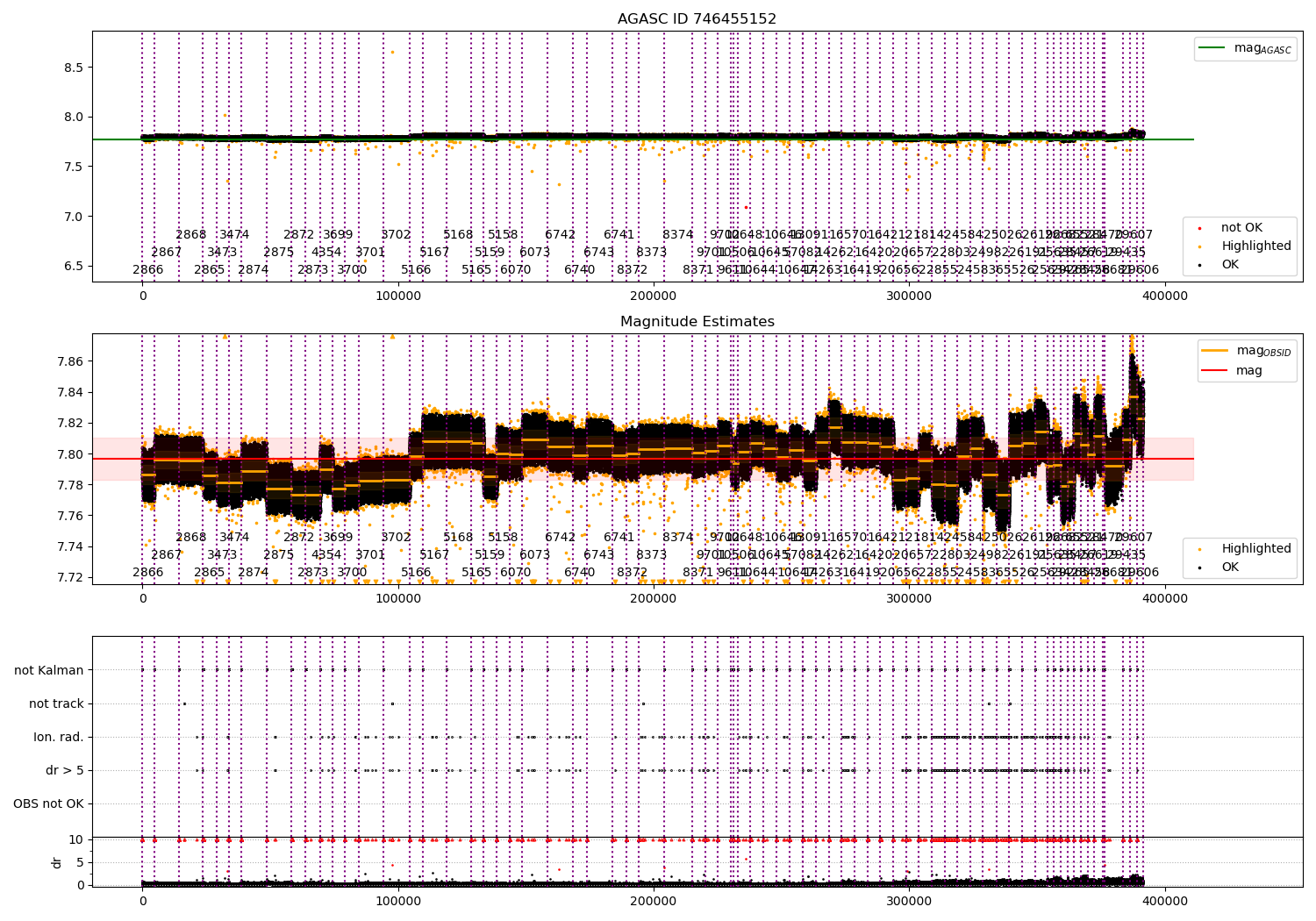Click the 'not Kalman' axis label

click(49, 670)
